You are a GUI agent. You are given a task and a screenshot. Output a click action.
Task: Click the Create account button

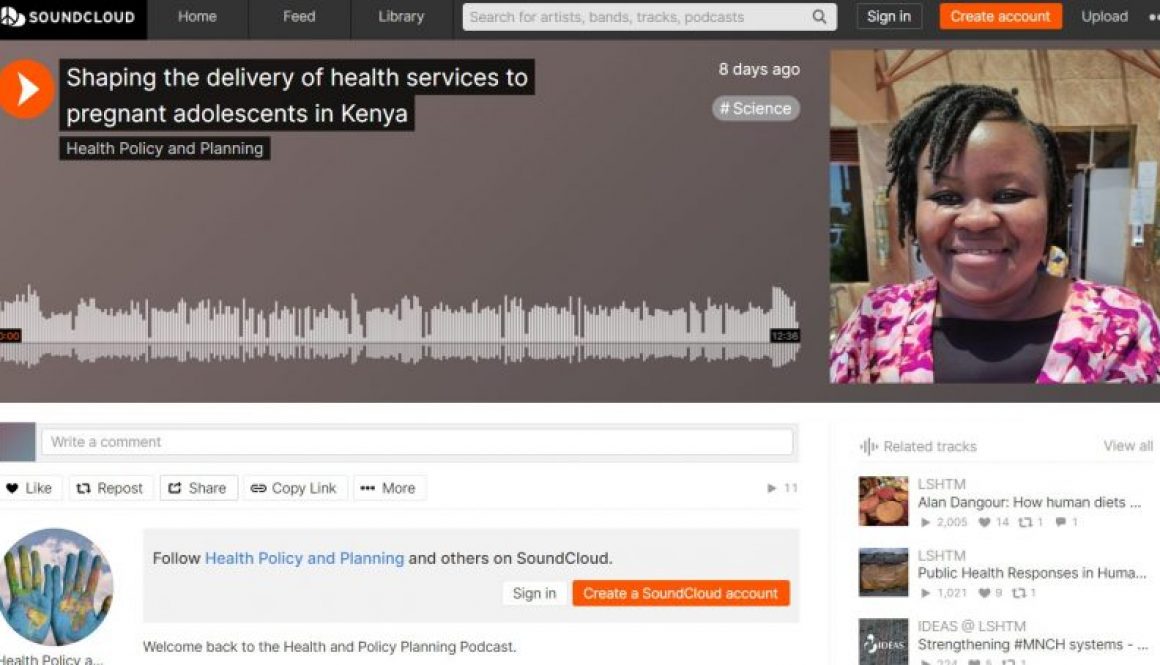tap(1000, 16)
